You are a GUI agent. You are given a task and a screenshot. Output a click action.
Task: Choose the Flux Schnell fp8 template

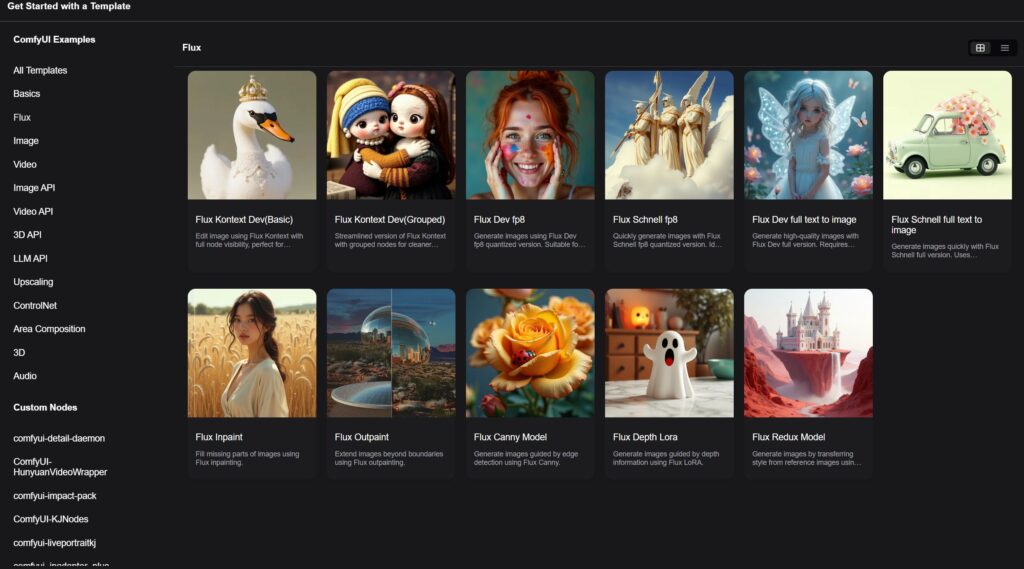(669, 135)
